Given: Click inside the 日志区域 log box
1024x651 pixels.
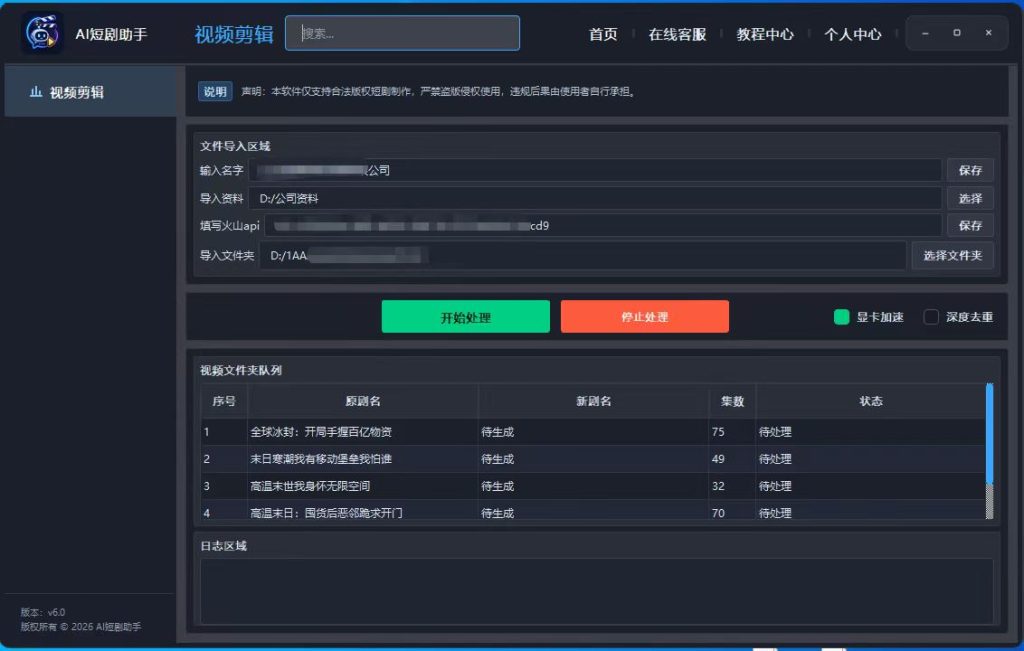Looking at the screenshot, I should [x=597, y=592].
